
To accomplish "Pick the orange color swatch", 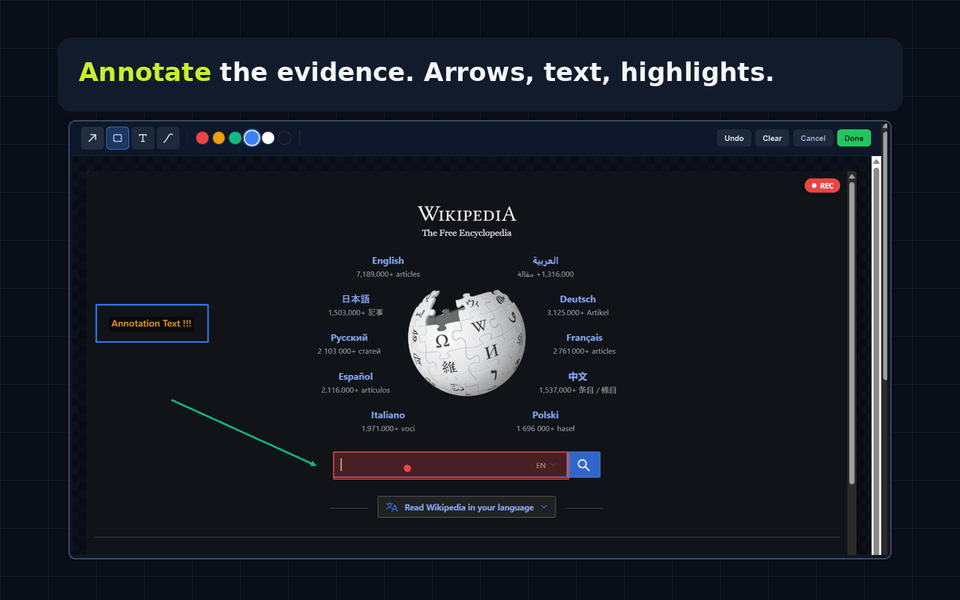I will pyautogui.click(x=219, y=138).
